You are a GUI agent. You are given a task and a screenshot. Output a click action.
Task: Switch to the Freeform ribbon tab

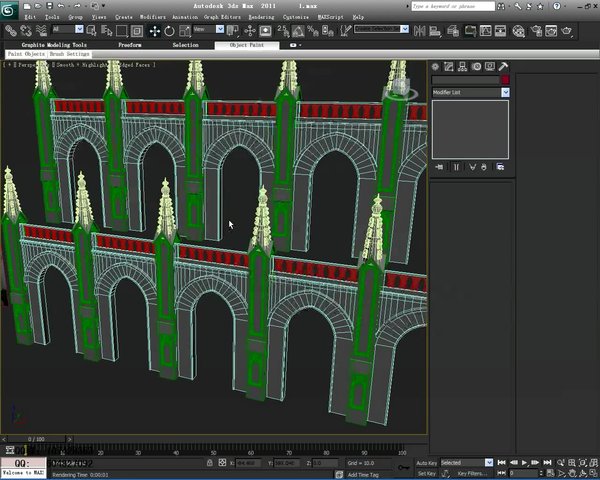pos(130,45)
